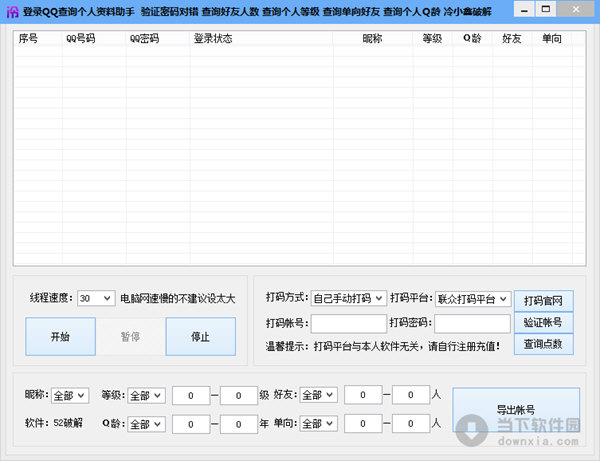Screen dimensions: 600x461
Task: Expand the 打码方式 dropdown
Action: click(348, 298)
